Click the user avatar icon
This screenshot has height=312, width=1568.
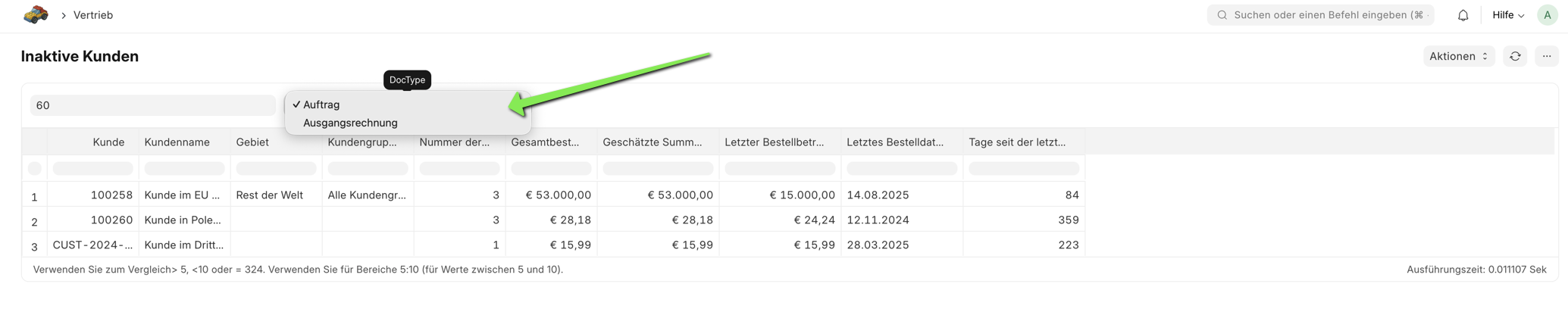coord(1547,15)
